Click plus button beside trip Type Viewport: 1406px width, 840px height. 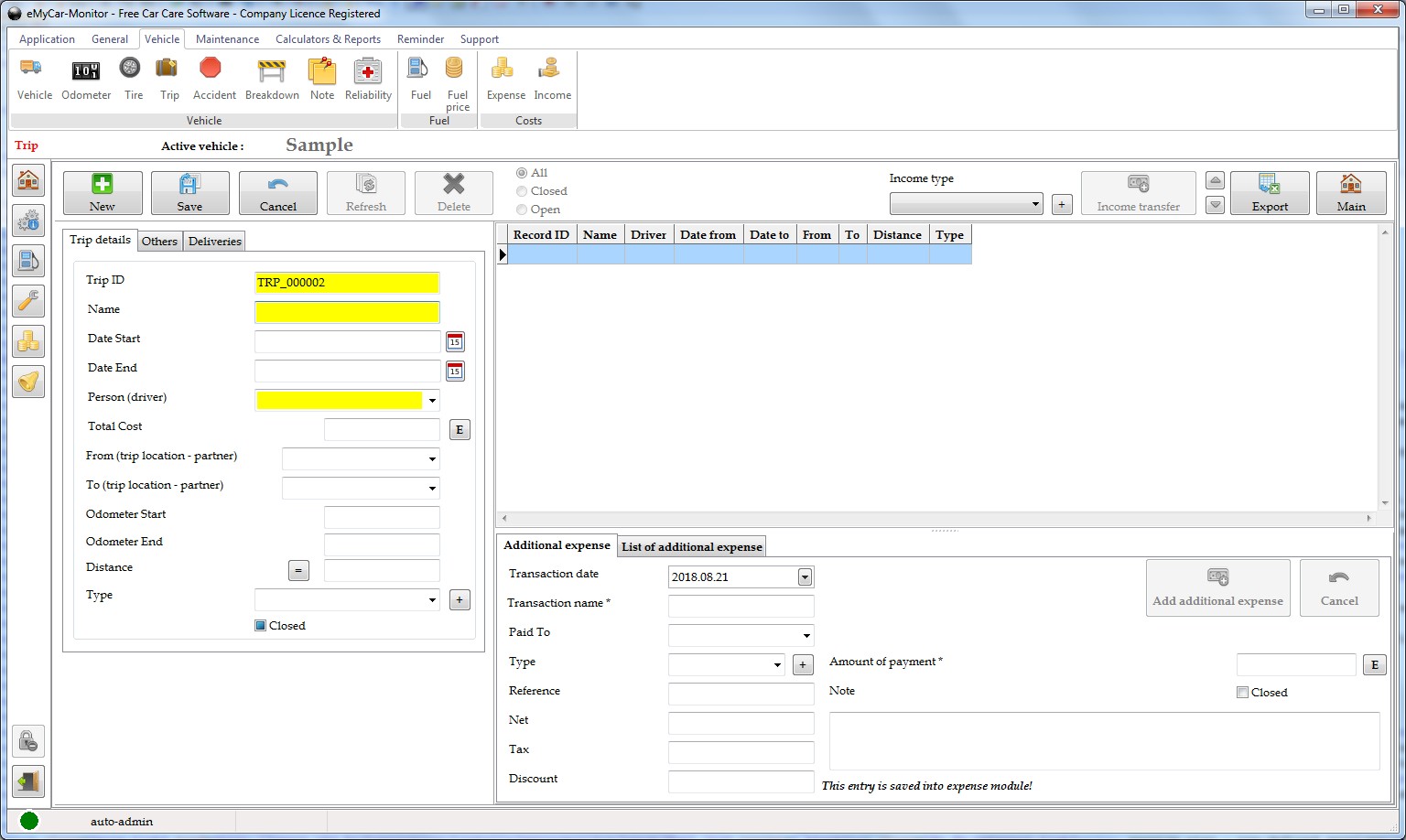[460, 599]
